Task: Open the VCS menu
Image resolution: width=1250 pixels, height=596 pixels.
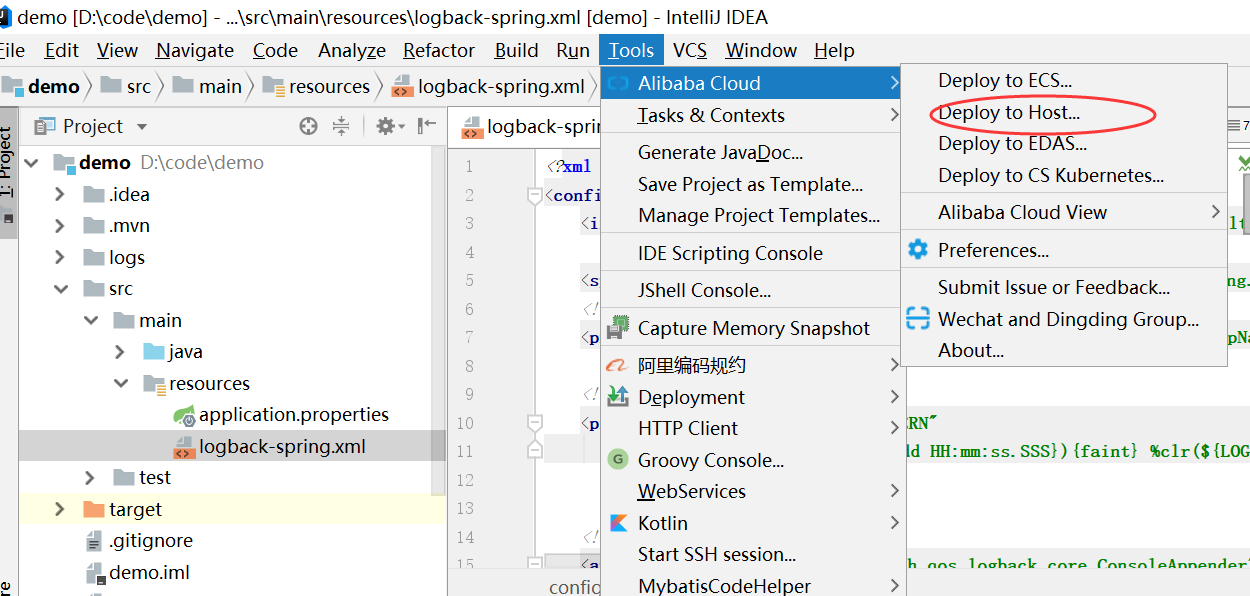Action: click(x=689, y=50)
